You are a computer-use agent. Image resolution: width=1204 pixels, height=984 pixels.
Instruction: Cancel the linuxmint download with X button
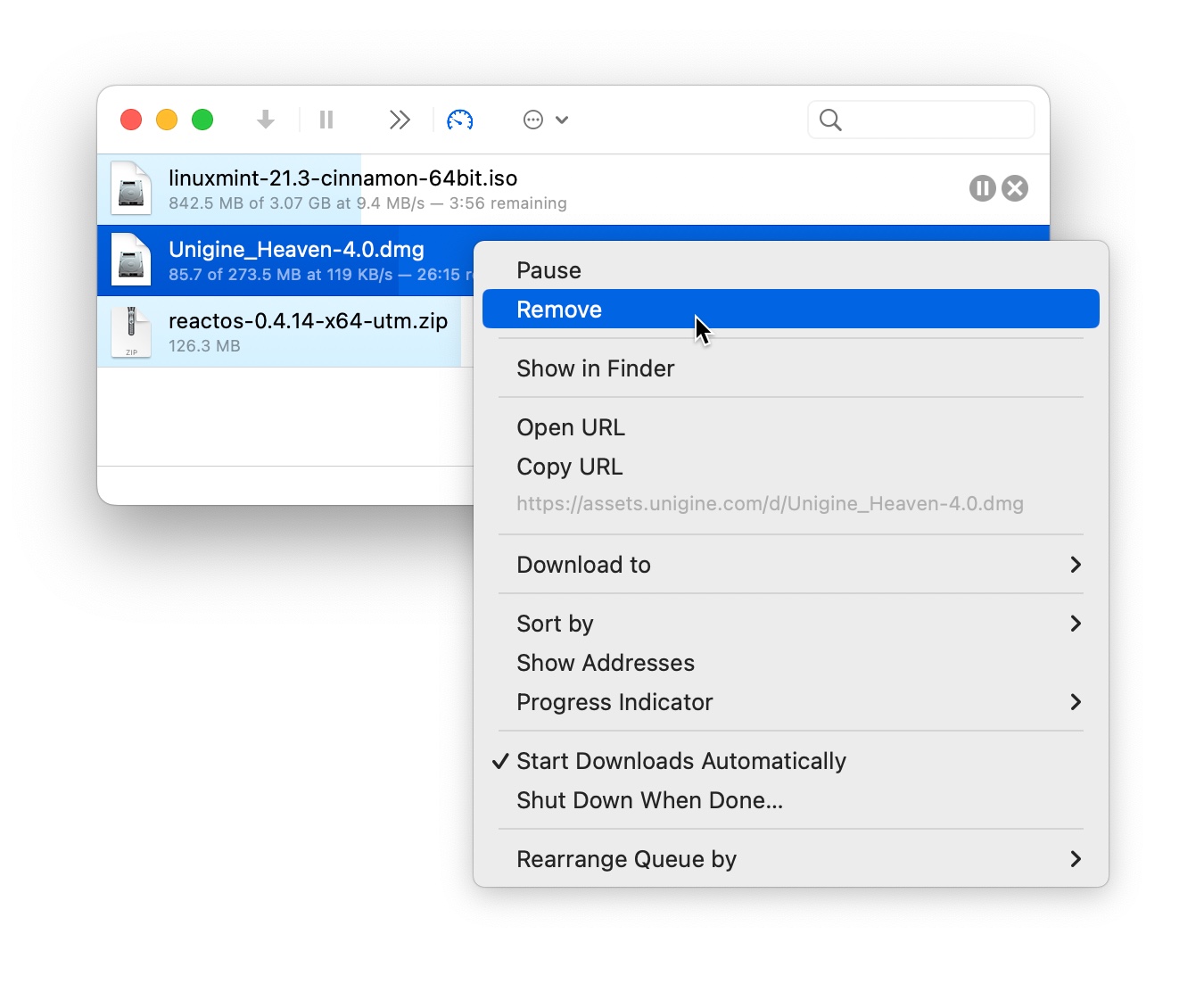pos(1015,188)
